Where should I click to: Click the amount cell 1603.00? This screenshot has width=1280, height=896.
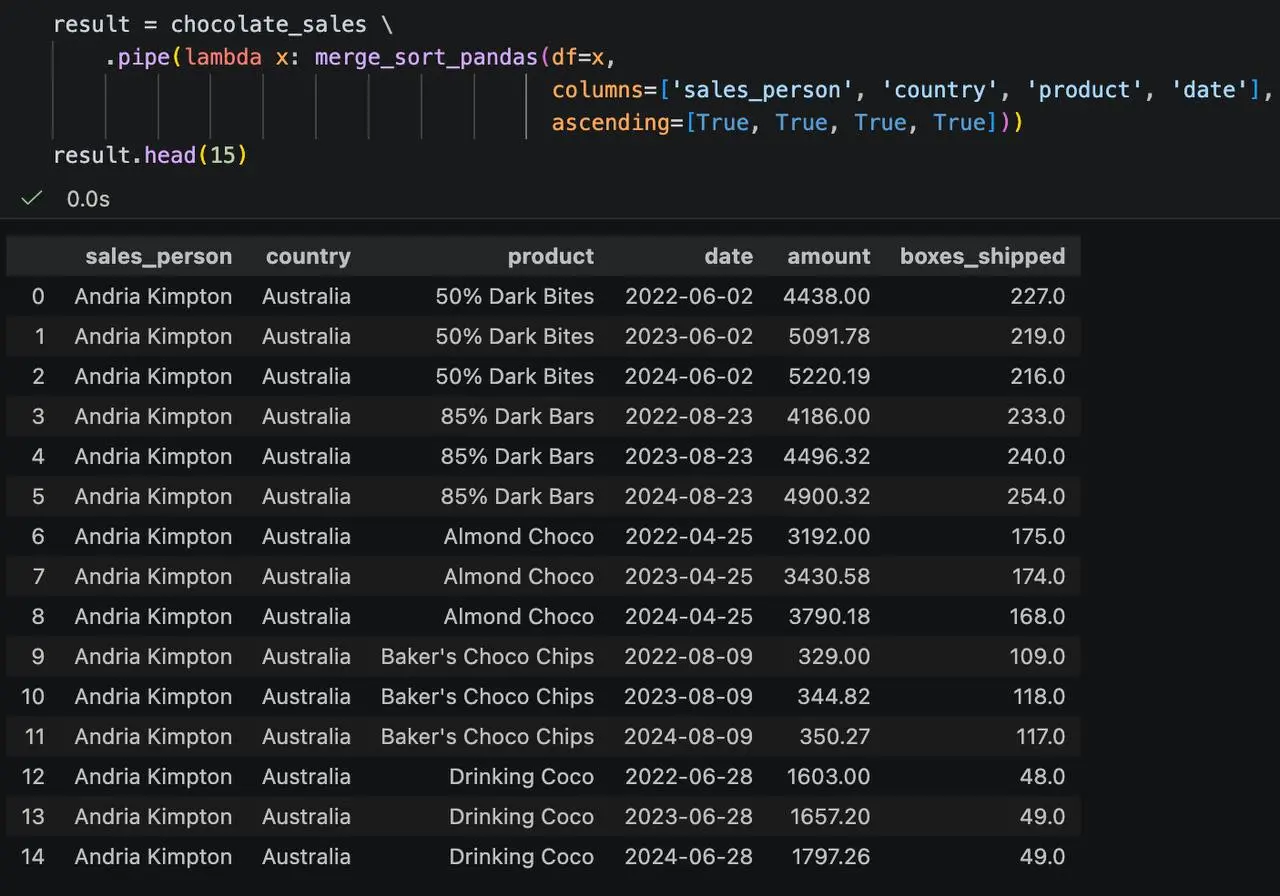pos(828,776)
